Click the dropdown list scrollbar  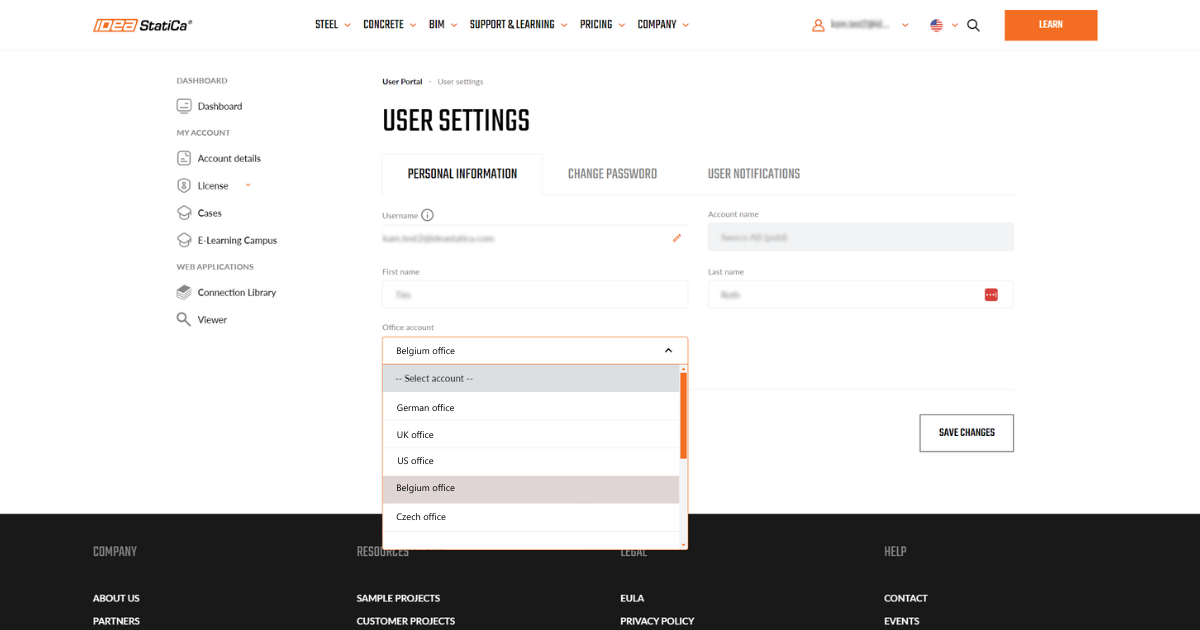click(x=683, y=415)
